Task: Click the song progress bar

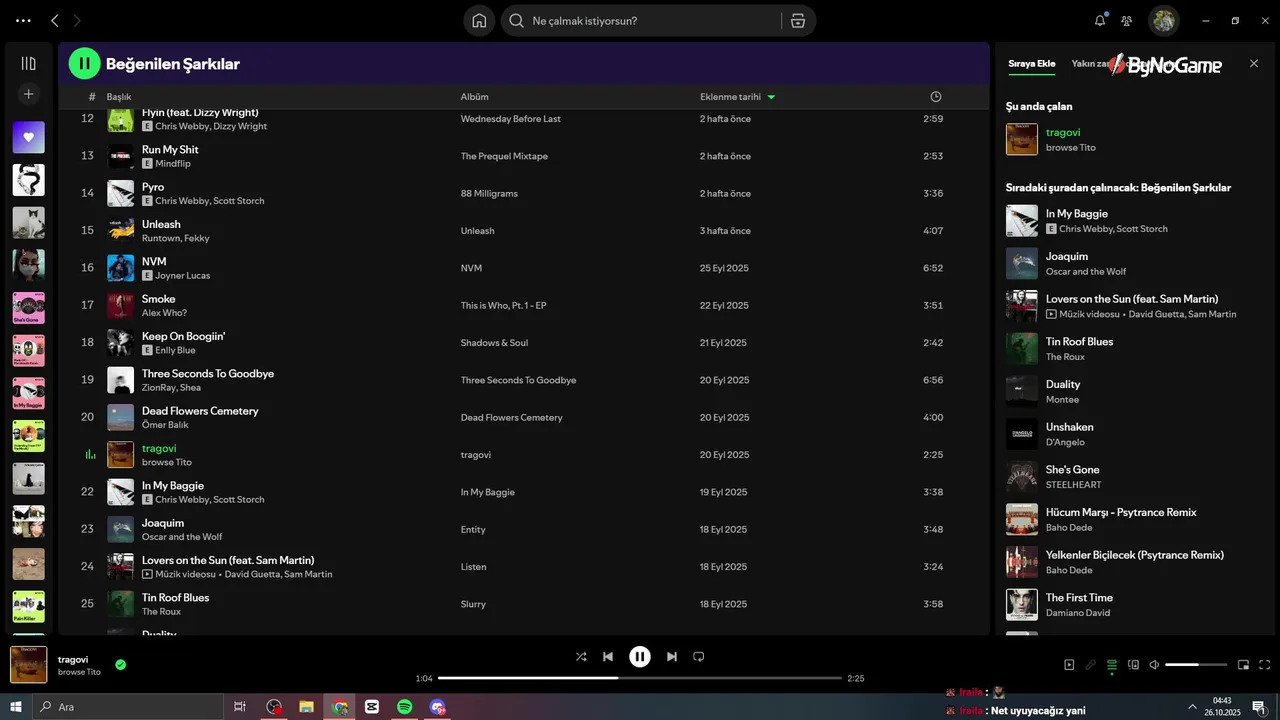Action: coord(640,678)
